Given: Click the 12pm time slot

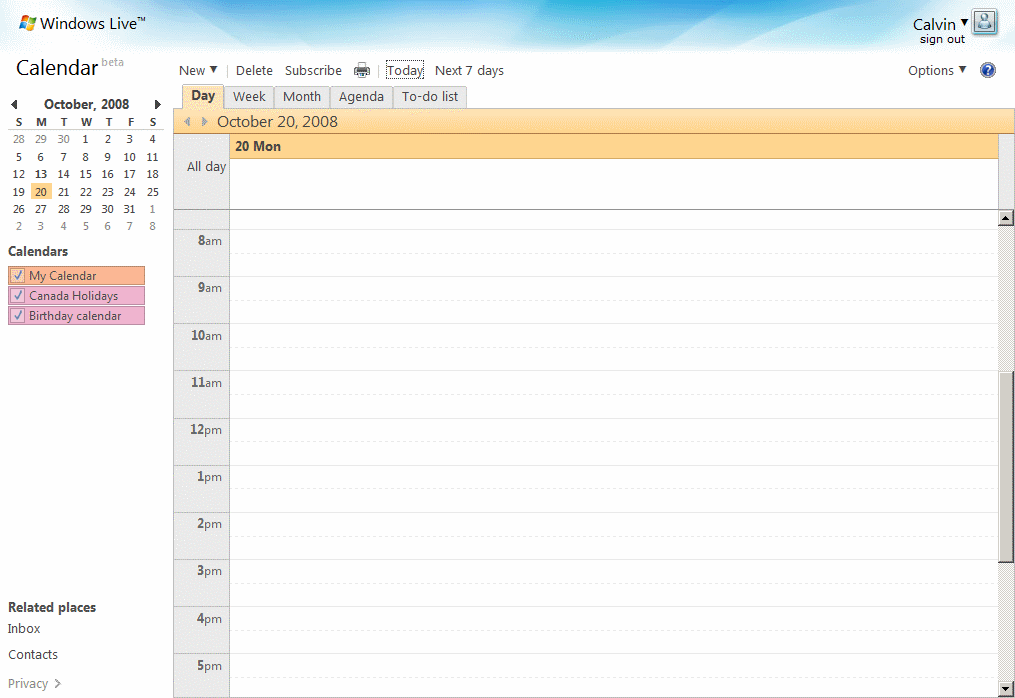Looking at the screenshot, I should tap(613, 442).
